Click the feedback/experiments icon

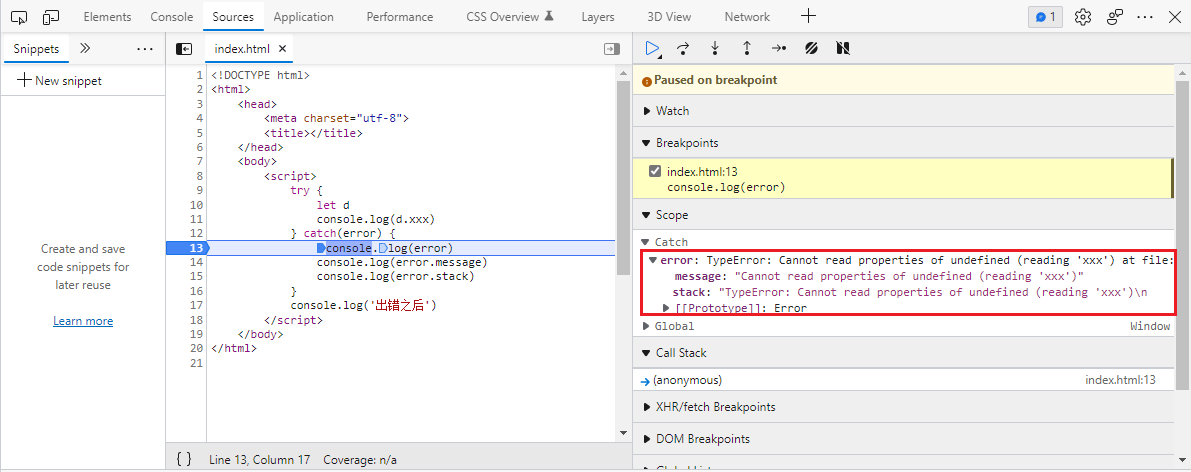(1115, 17)
